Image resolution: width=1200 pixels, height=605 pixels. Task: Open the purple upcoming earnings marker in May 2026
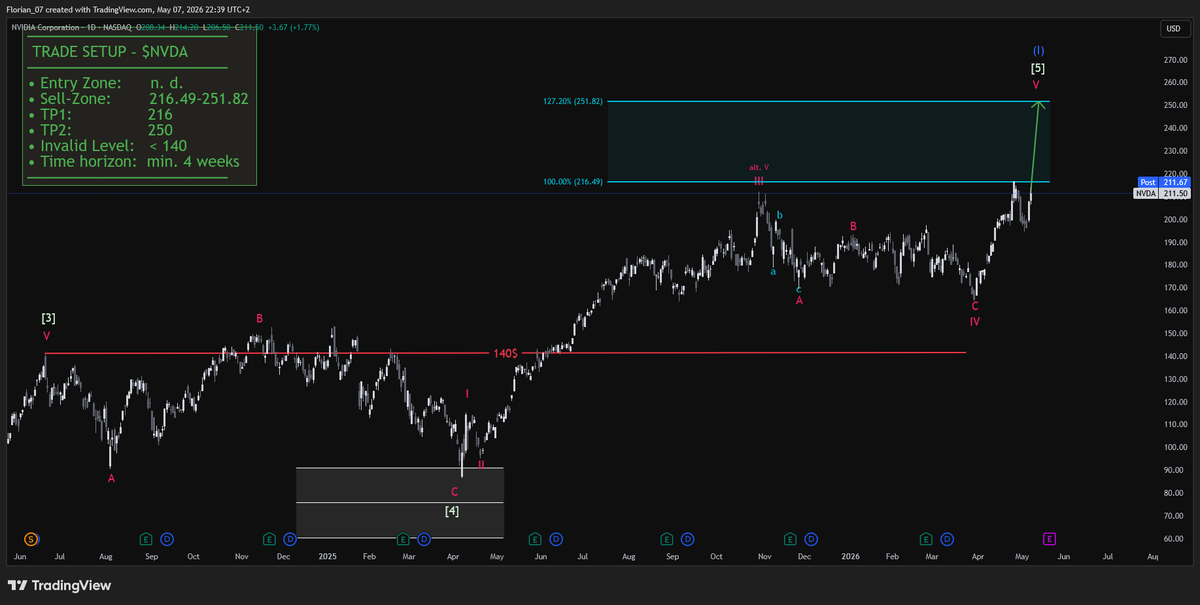click(1049, 538)
